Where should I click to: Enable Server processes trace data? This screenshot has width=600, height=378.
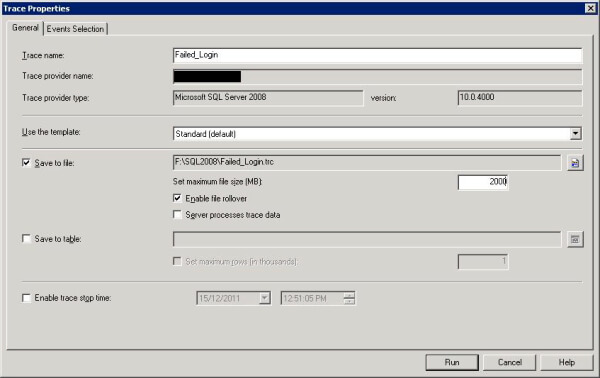pos(177,215)
